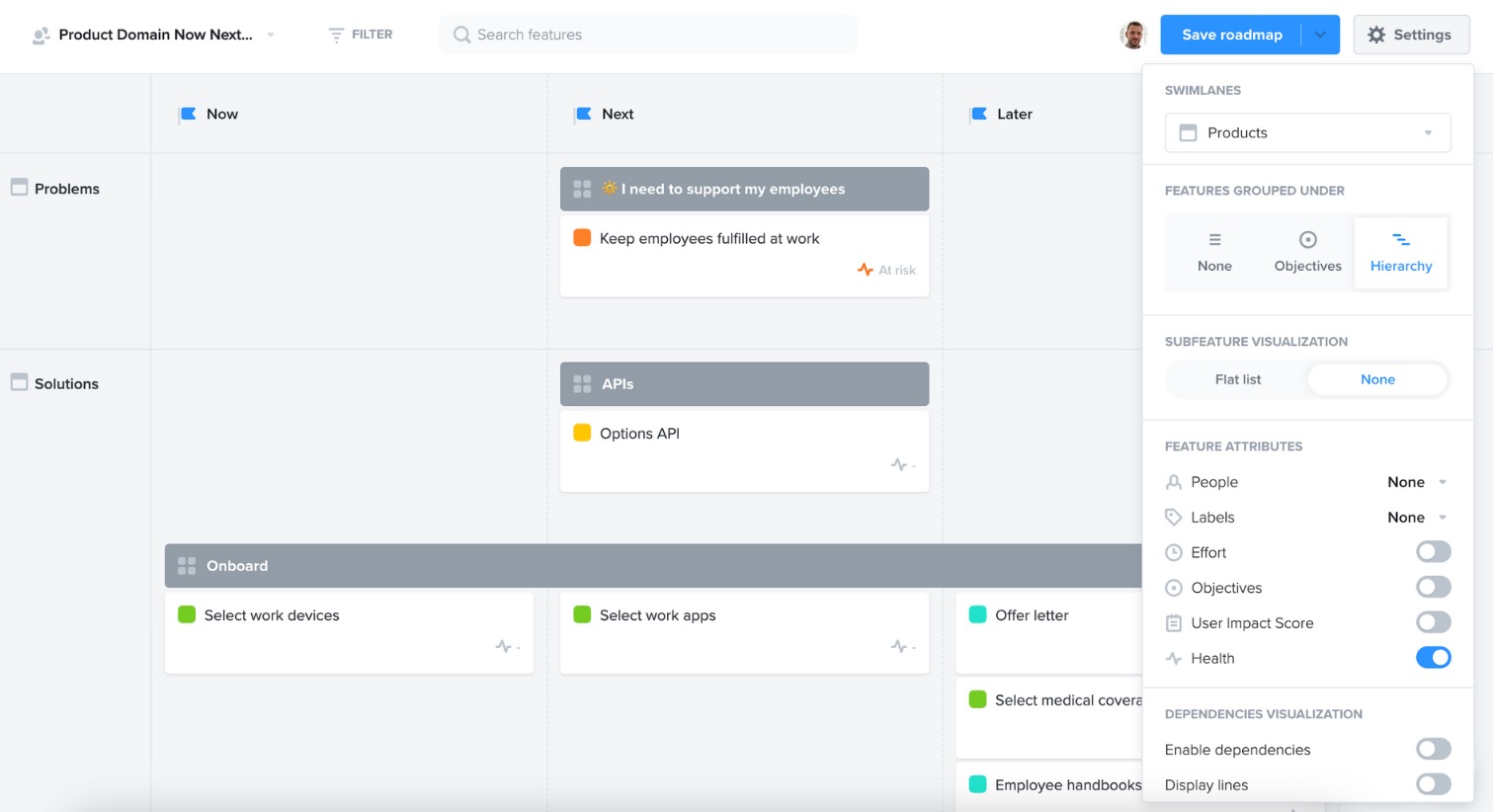
Task: Open the Products swimlanes dropdown
Action: pos(1307,132)
